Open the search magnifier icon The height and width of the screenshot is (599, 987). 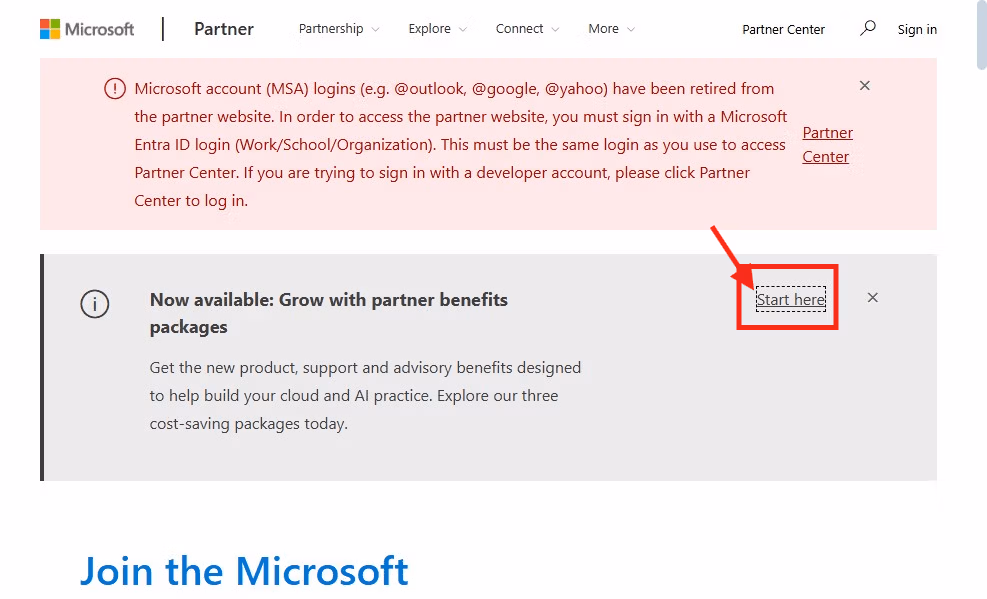point(867,28)
